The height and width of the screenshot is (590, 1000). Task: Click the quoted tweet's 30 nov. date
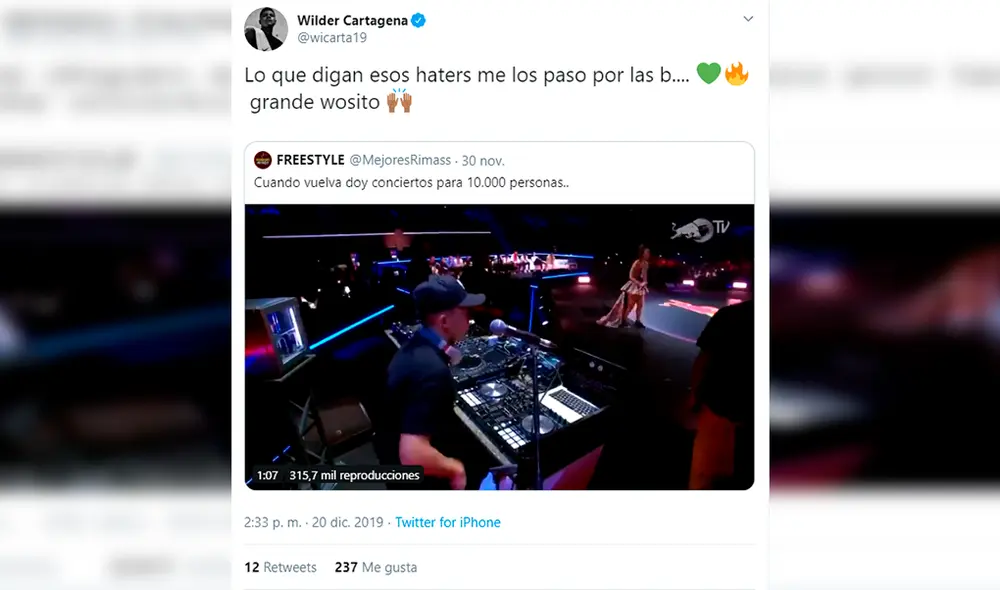click(x=484, y=160)
